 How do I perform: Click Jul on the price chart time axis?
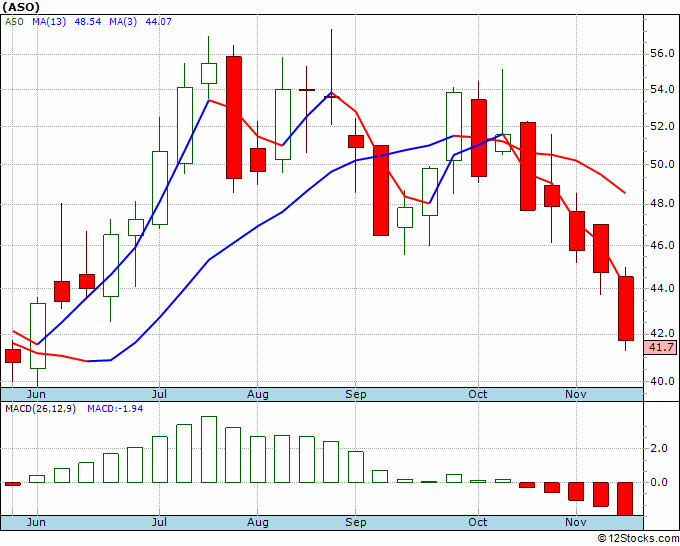(x=159, y=394)
